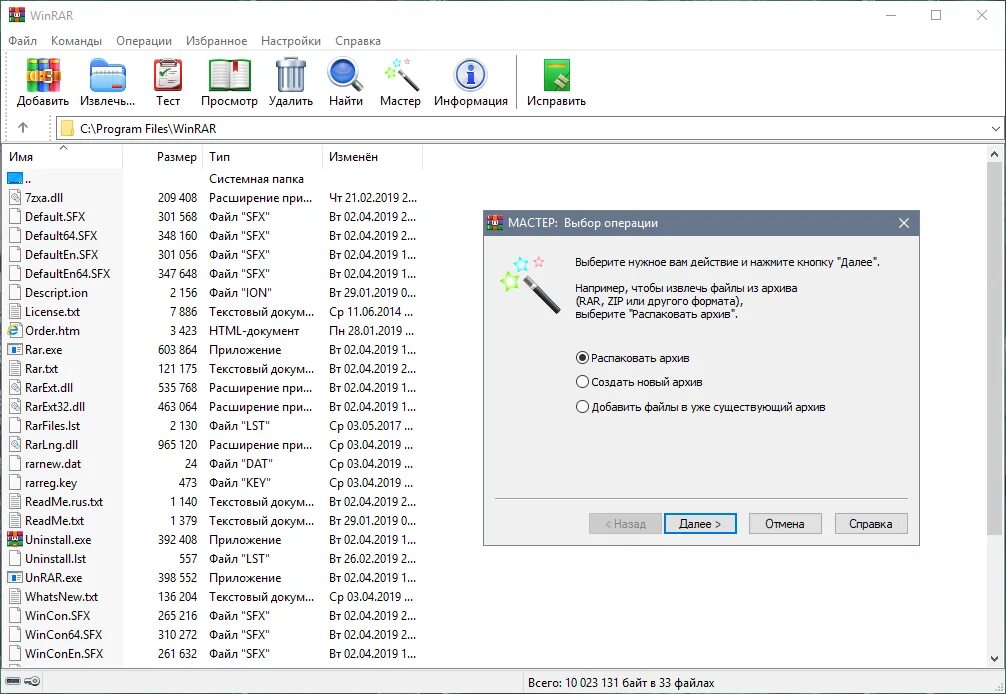Click the Отмена button in wizard
1006x694 pixels.
(x=785, y=523)
